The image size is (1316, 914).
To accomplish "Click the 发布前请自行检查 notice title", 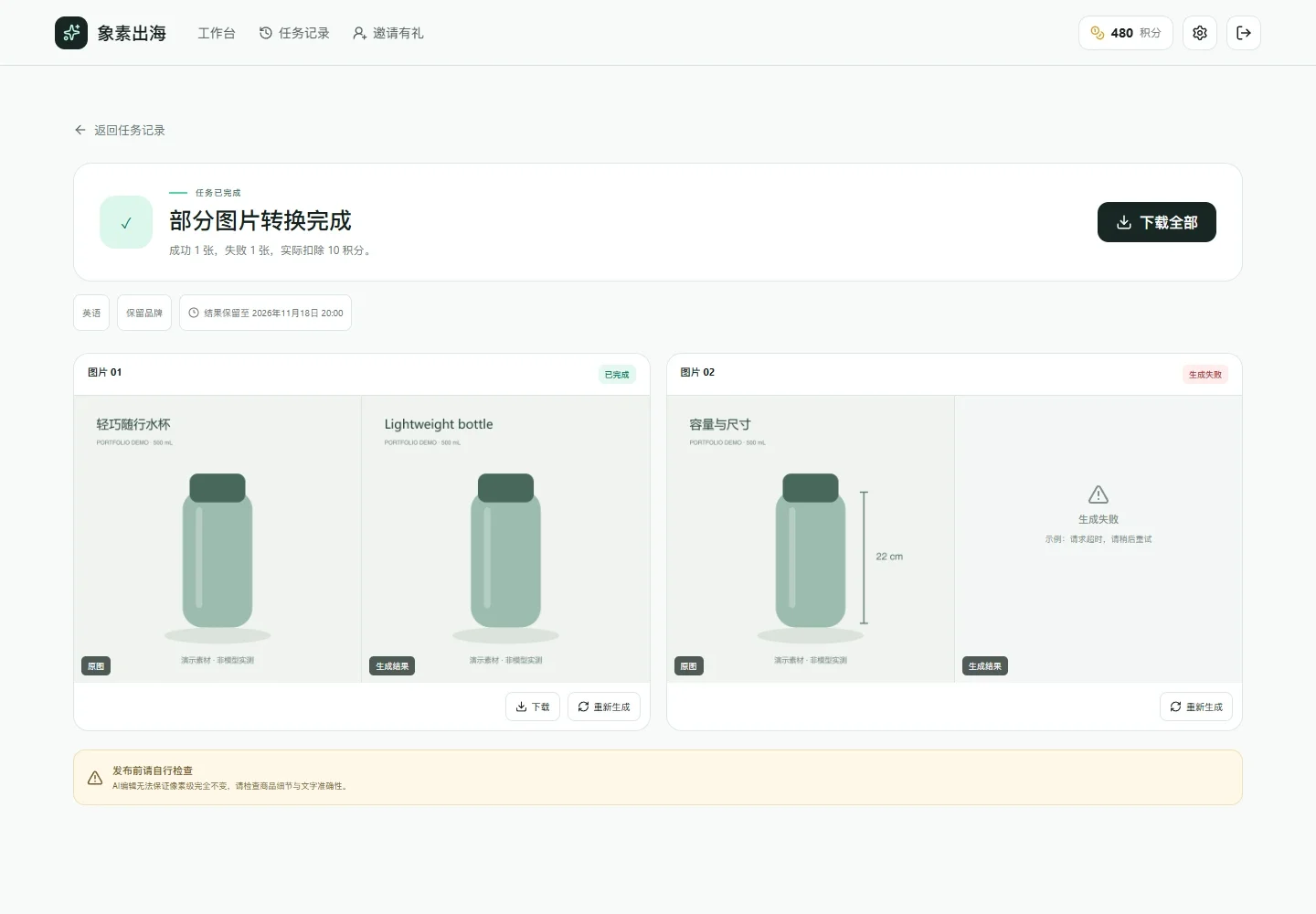I will click(153, 771).
